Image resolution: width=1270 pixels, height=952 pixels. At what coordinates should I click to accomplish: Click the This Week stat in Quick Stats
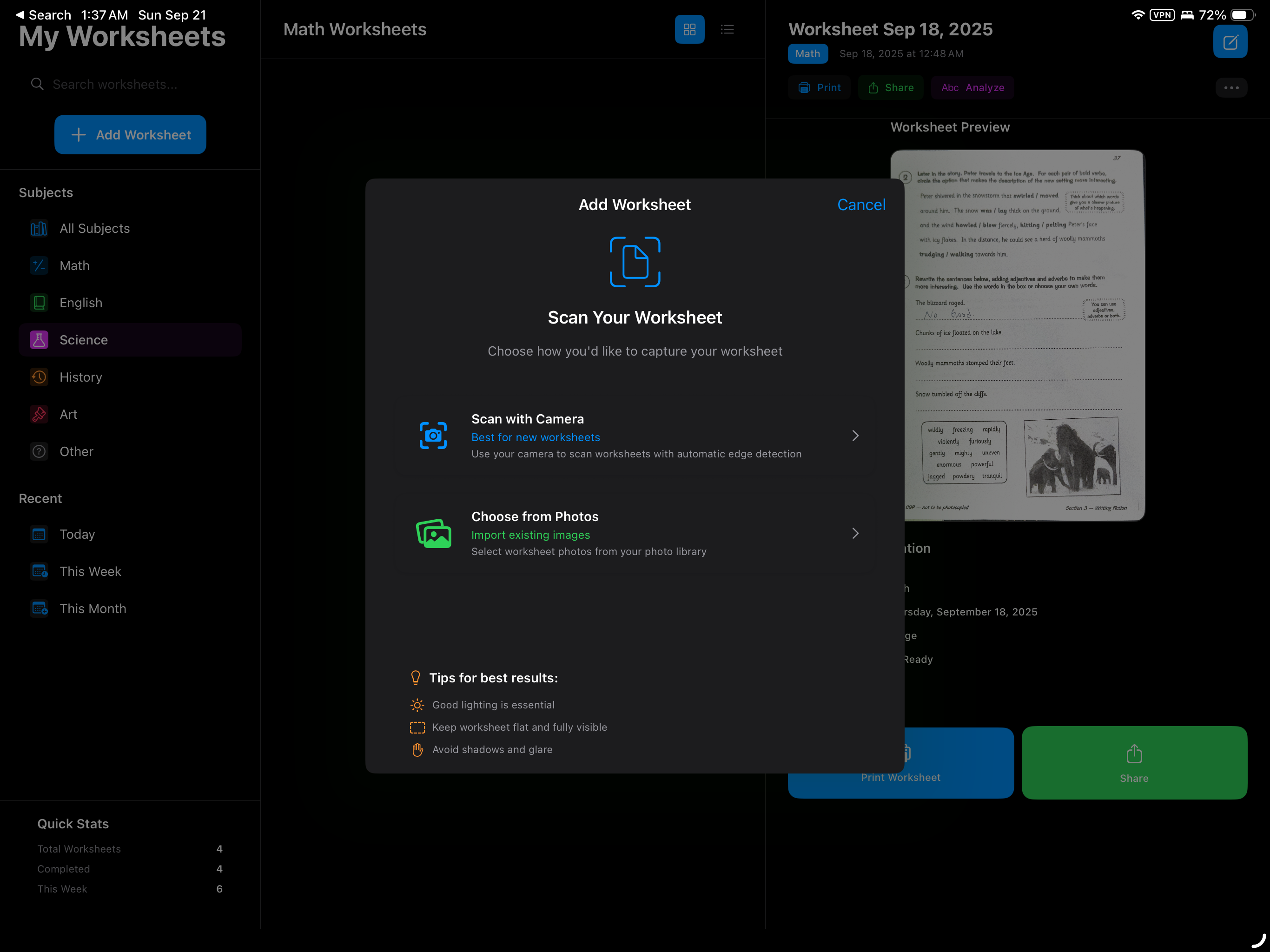coord(130,889)
